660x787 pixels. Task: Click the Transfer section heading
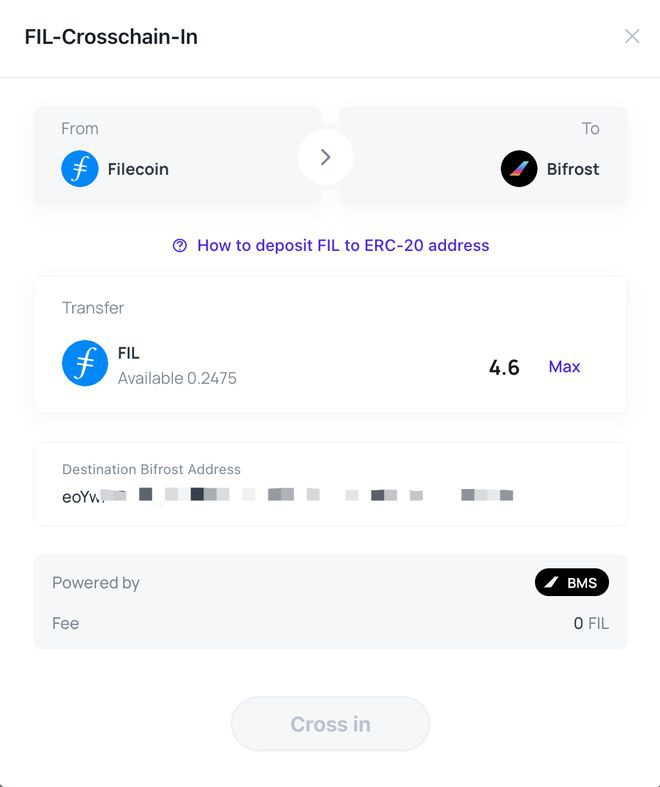click(x=93, y=308)
